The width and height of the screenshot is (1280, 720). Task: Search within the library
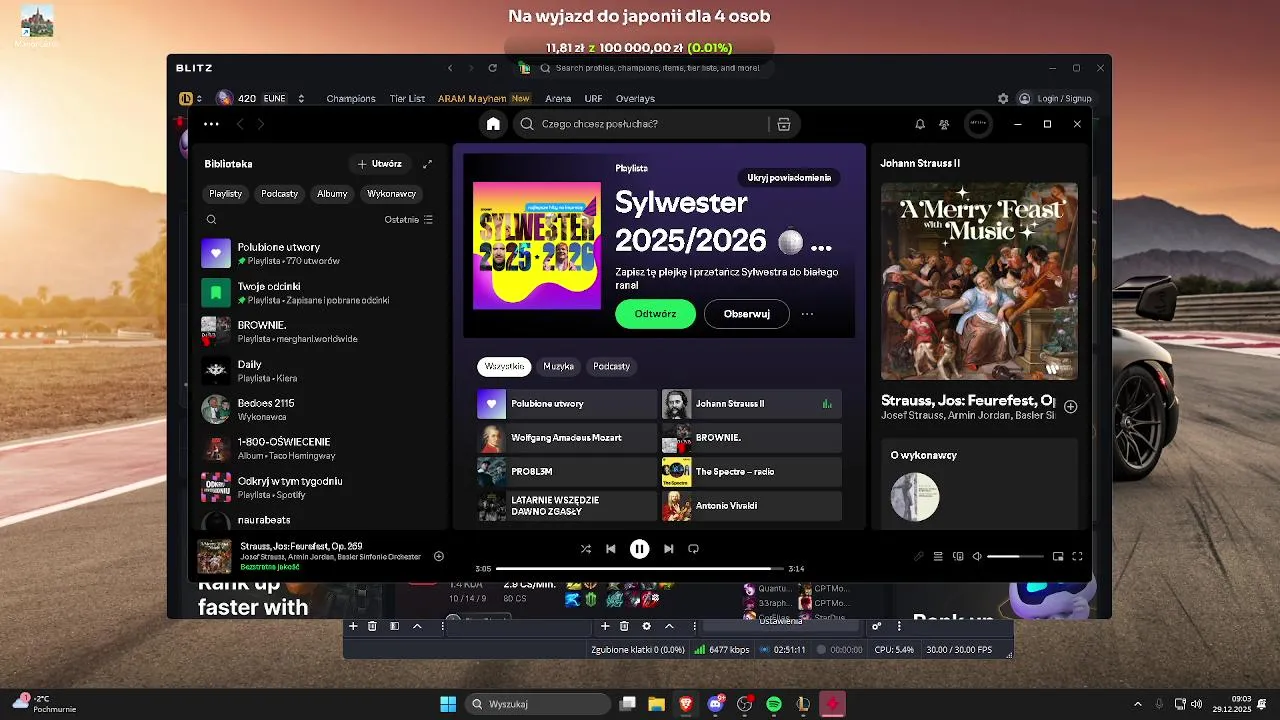pos(211,219)
